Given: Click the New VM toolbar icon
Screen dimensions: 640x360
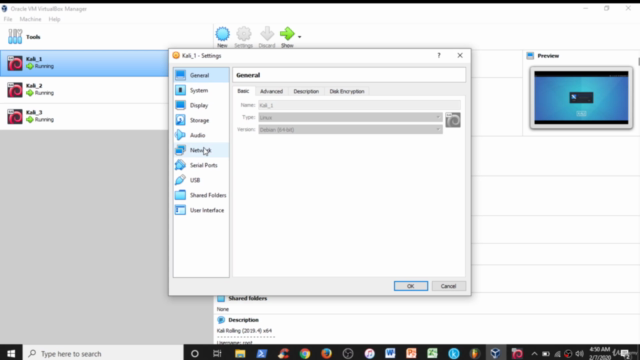Looking at the screenshot, I should pyautogui.click(x=222, y=34).
